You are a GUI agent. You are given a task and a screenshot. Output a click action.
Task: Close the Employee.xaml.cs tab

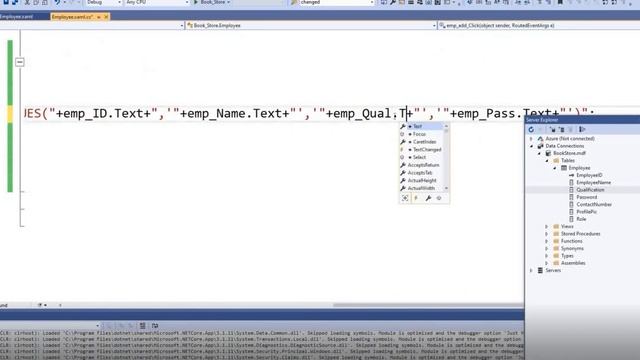click(x=106, y=17)
